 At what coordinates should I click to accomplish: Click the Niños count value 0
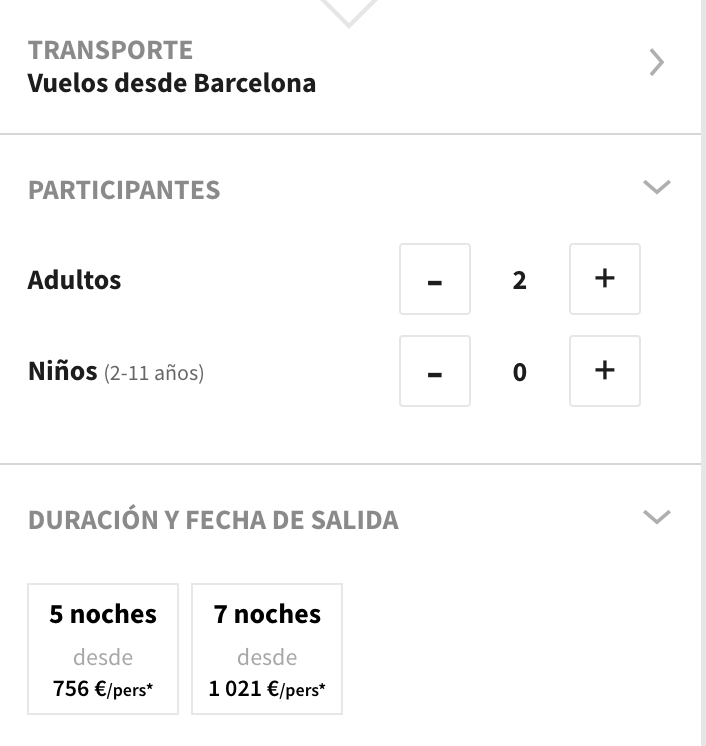pyautogui.click(x=519, y=372)
